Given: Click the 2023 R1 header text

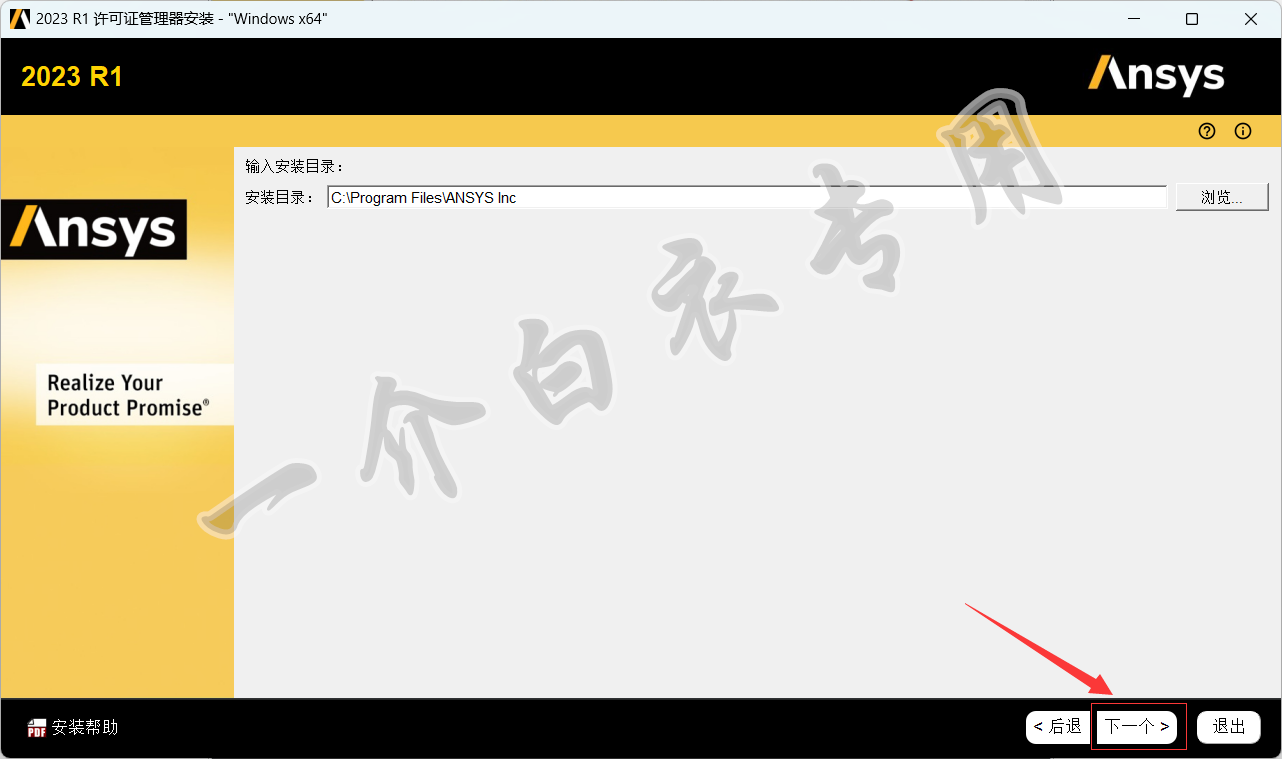Looking at the screenshot, I should tap(72, 77).
